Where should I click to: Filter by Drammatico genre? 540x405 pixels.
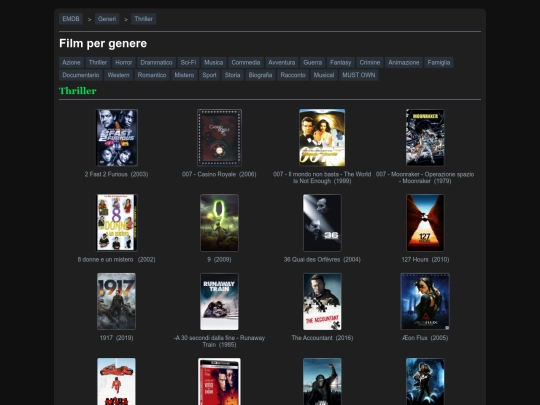[x=156, y=63]
